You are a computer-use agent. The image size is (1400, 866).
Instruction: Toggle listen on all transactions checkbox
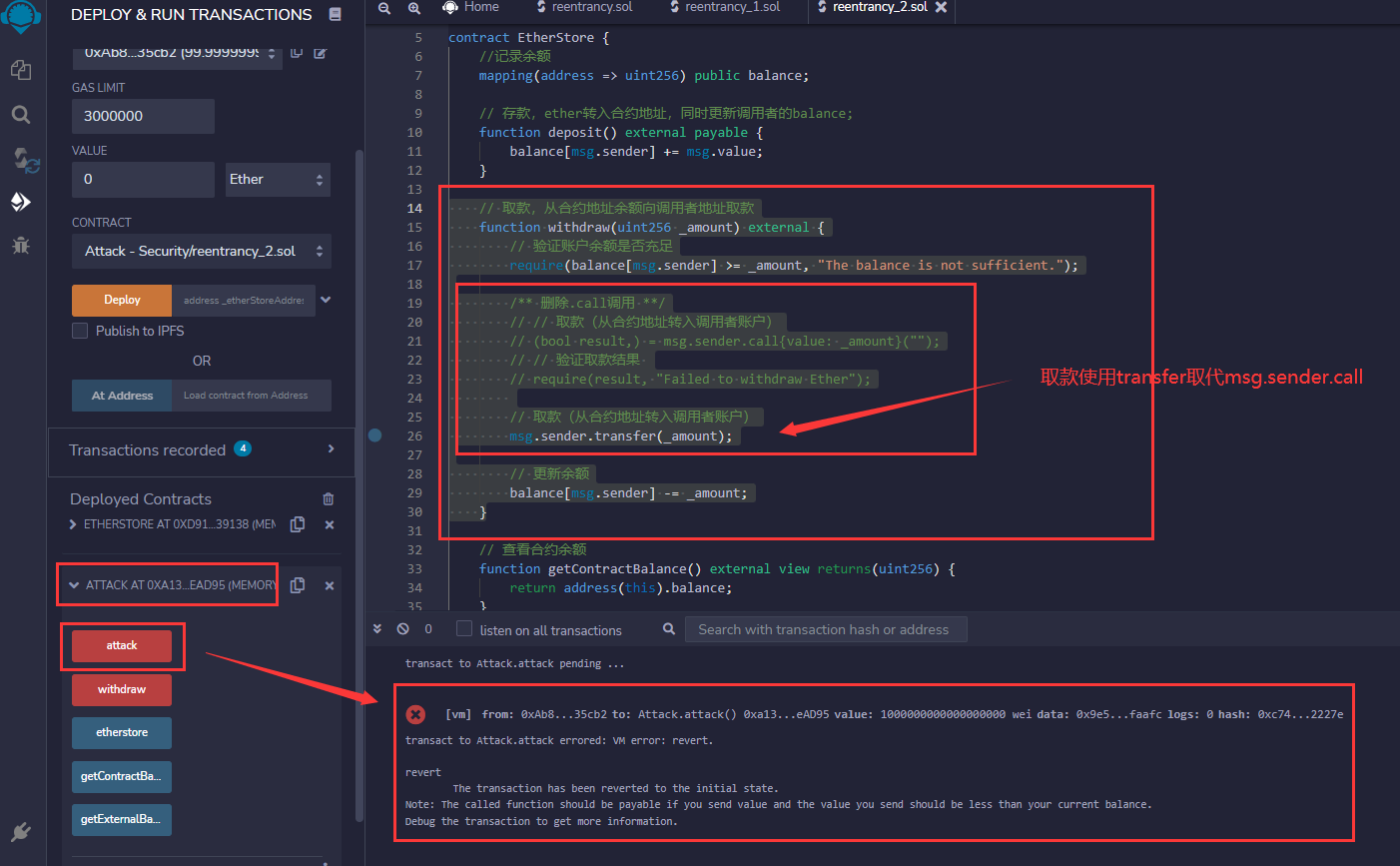click(x=464, y=628)
